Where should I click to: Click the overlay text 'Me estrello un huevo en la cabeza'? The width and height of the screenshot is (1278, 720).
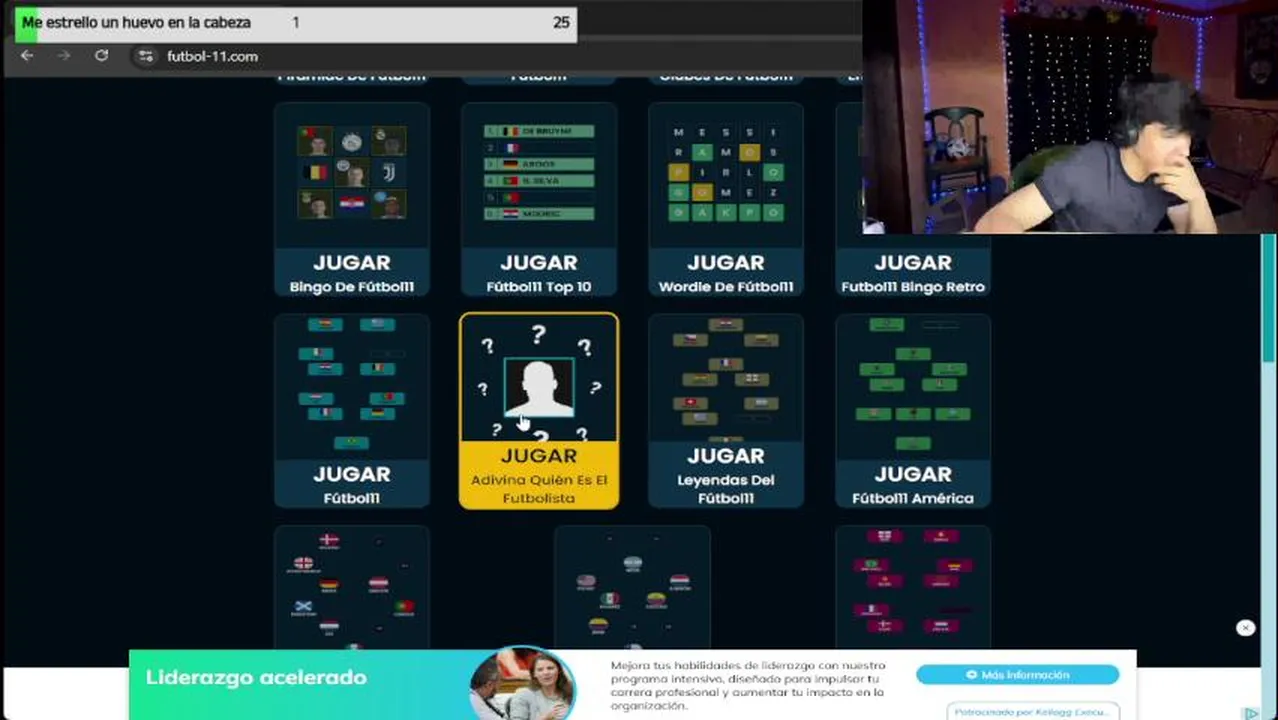pos(136,22)
